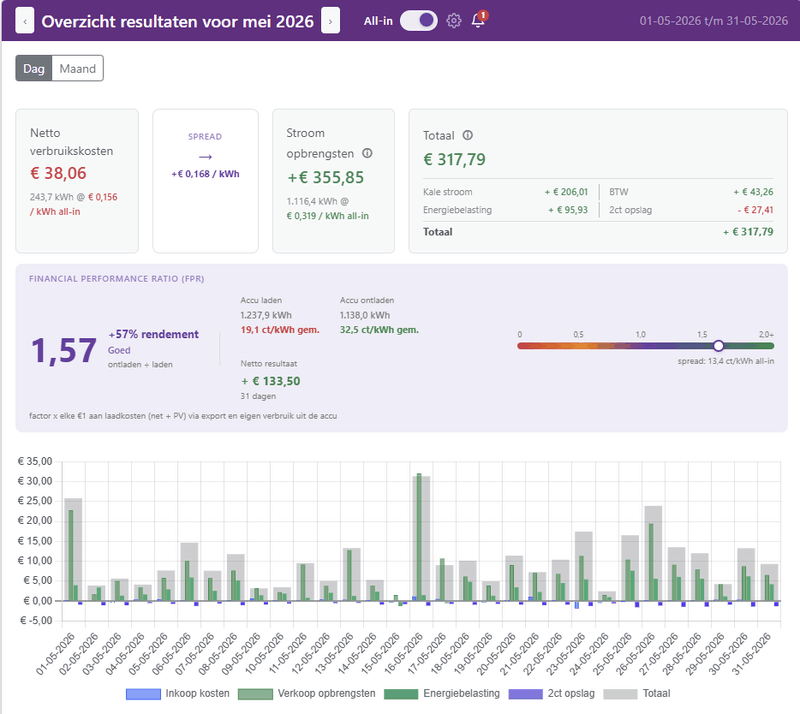Screen dimensions: 800x714
Task: Click the € 38,06 netto verbruikskosten value
Action: pos(58,173)
